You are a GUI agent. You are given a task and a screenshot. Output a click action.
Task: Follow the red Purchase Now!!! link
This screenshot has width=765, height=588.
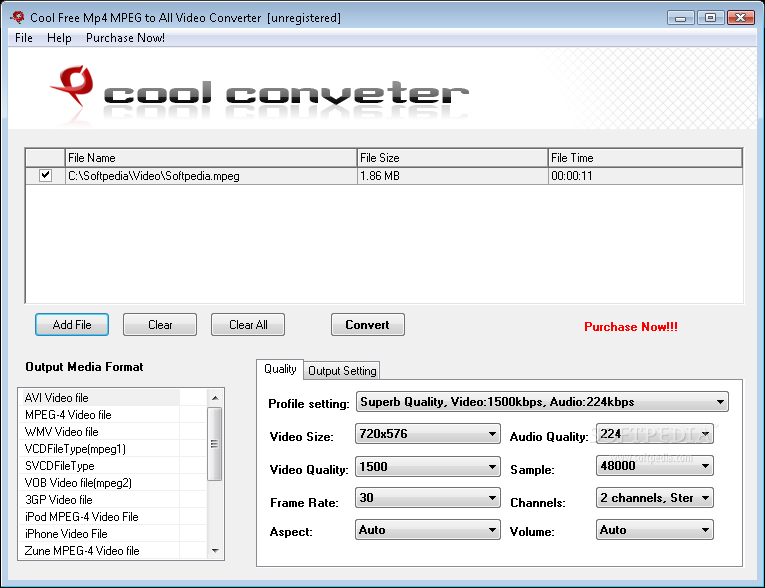[631, 326]
